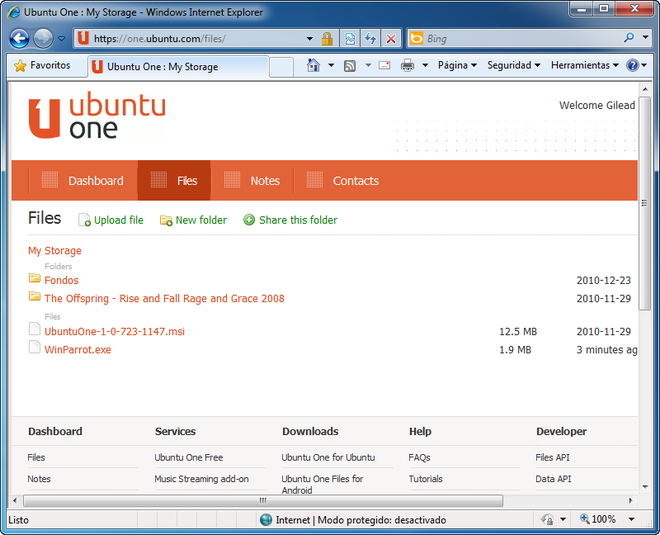The width and height of the screenshot is (660, 535).
Task: Click the Refresh page icon
Action: pyautogui.click(x=370, y=39)
